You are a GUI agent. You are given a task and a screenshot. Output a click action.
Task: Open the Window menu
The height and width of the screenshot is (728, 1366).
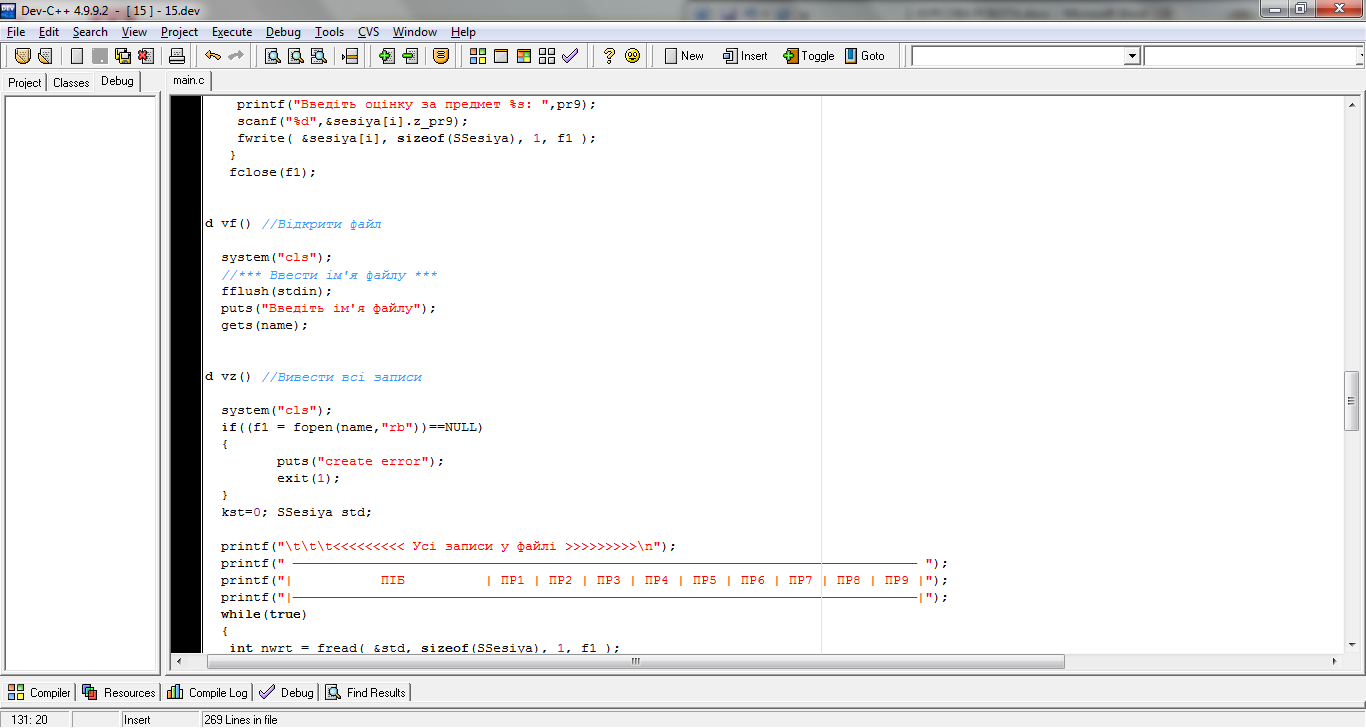(415, 32)
